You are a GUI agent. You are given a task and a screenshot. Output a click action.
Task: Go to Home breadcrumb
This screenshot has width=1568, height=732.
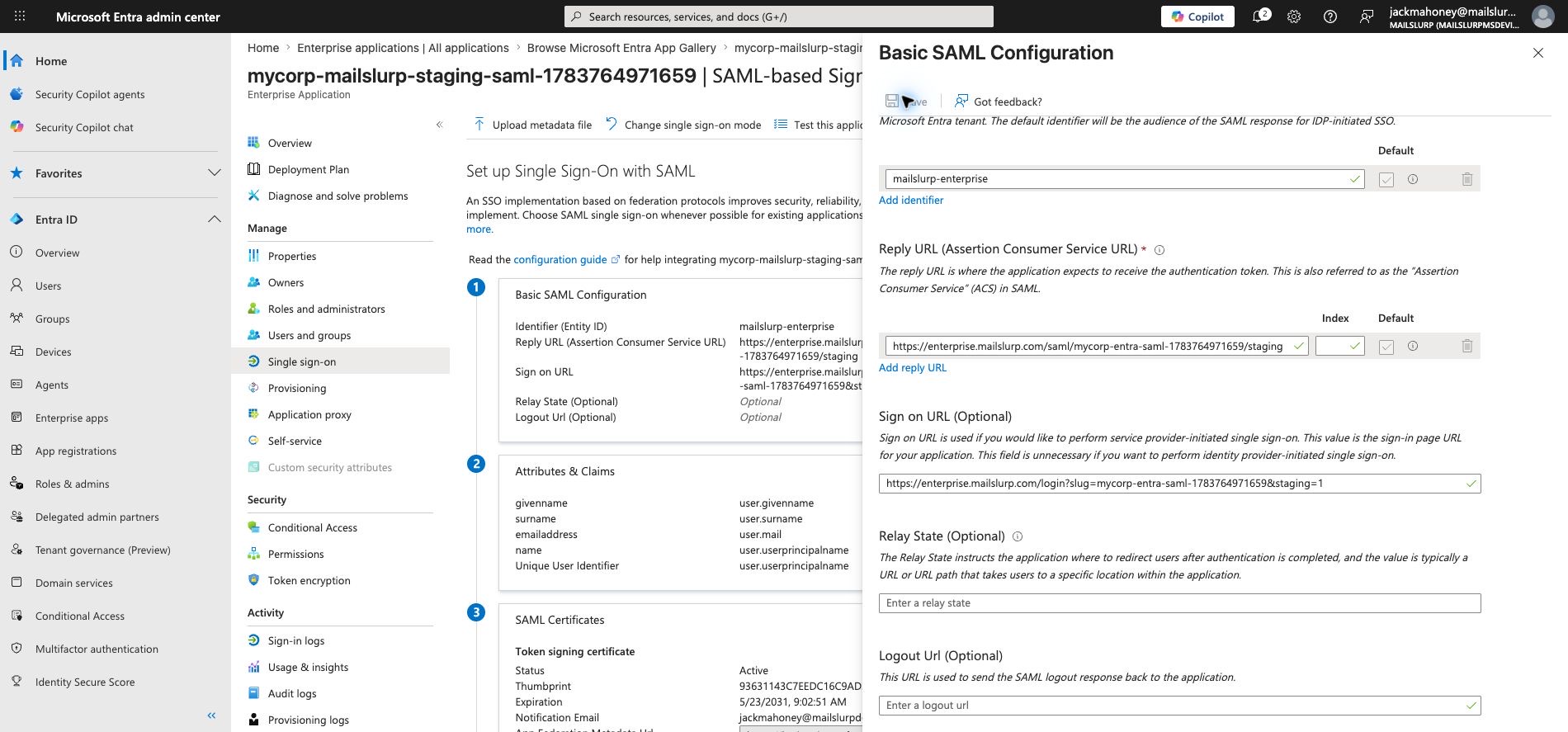click(x=263, y=48)
